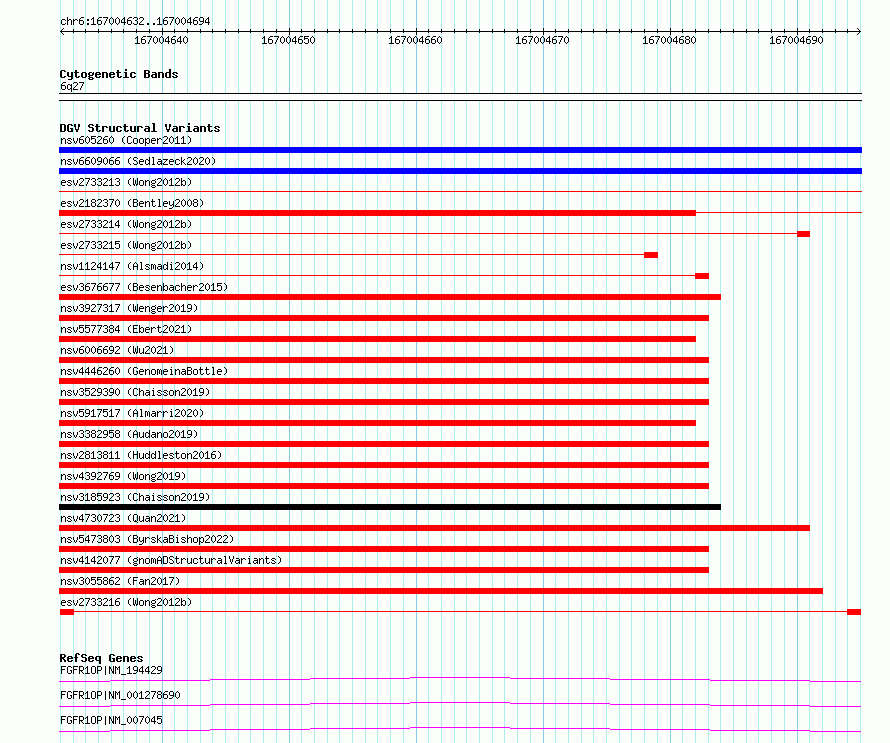Click esv2733216 (Wong2012b) label
The image size is (890, 743).
pos(126,602)
